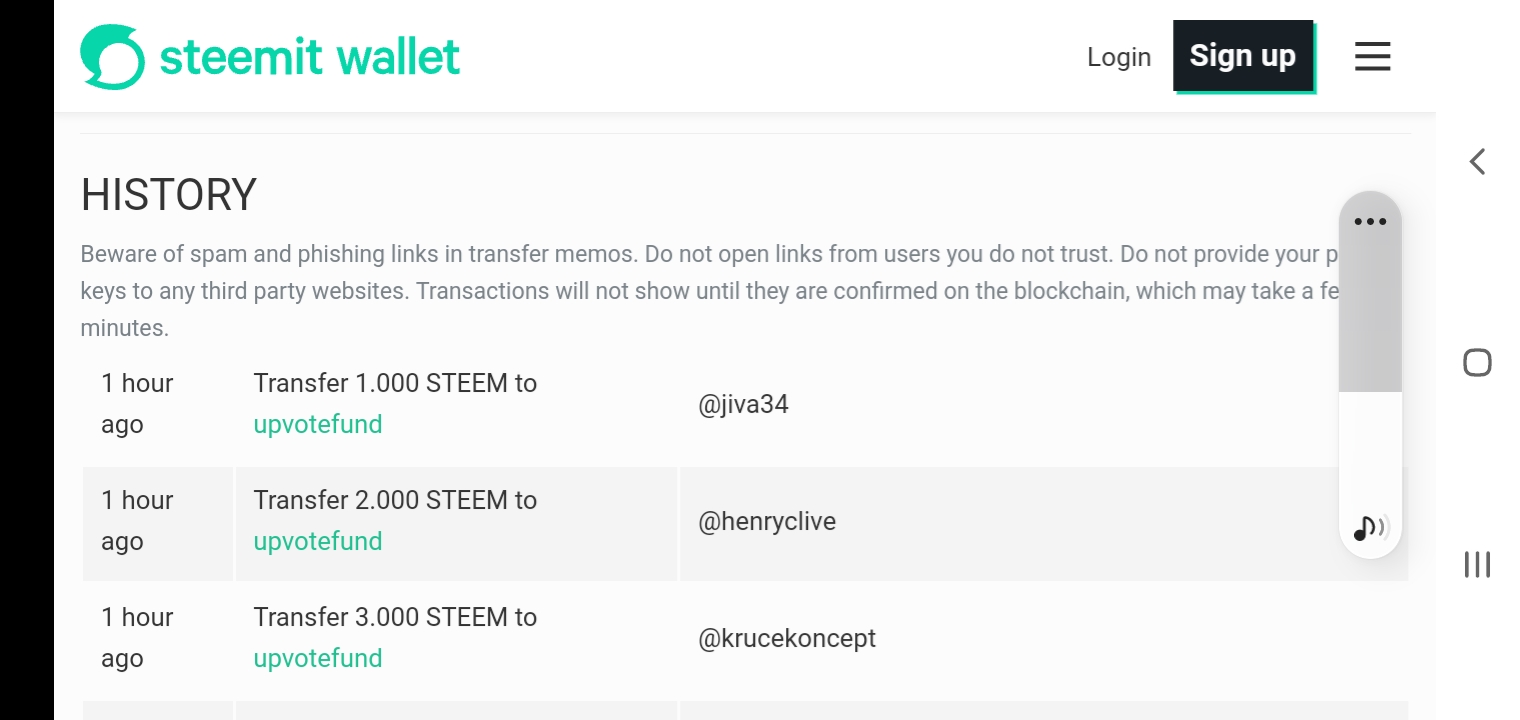This screenshot has width=1520, height=720.
Task: Adjust the media volume slider
Action: click(1370, 390)
